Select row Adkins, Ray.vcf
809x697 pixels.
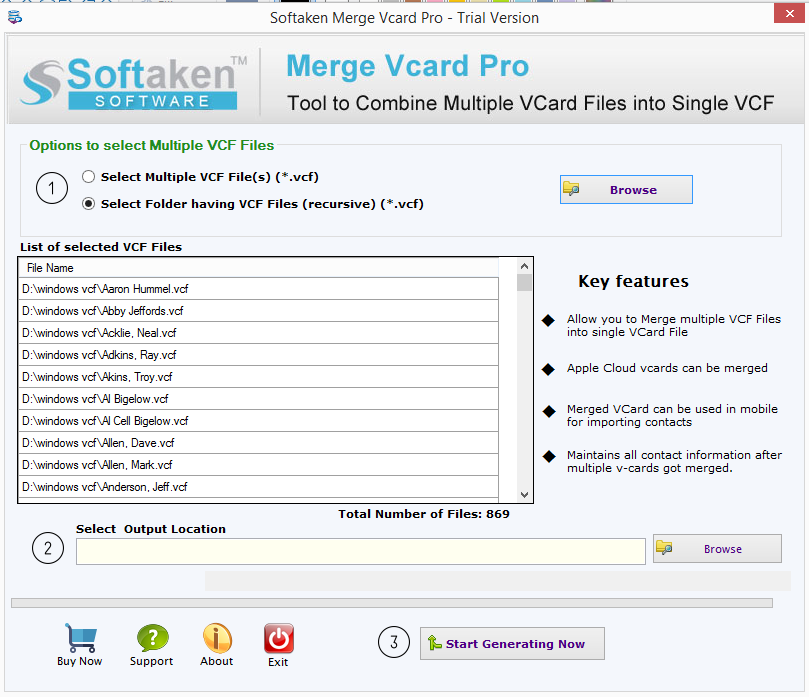click(258, 355)
